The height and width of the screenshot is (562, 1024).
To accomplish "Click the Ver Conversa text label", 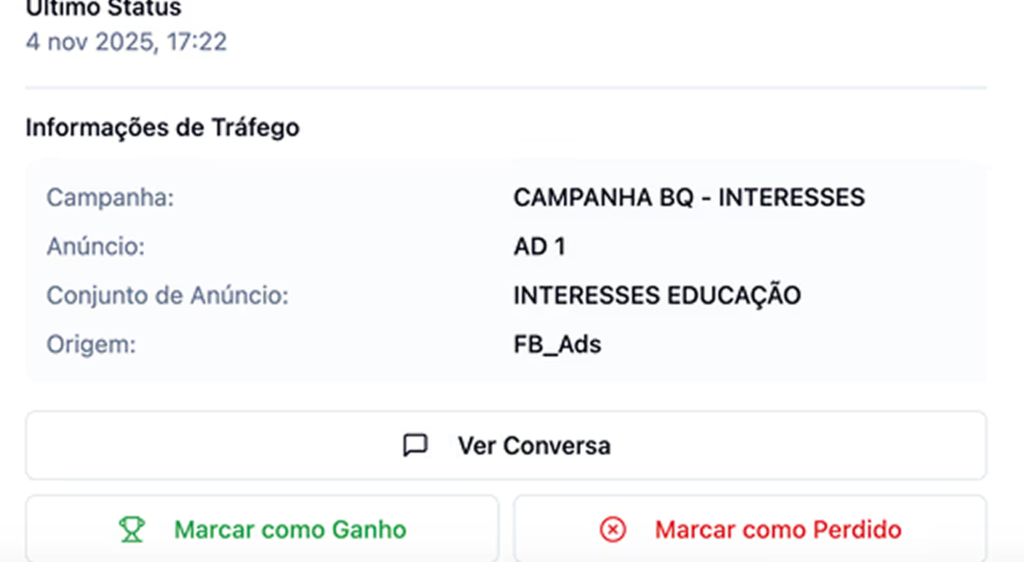I will pyautogui.click(x=533, y=445).
